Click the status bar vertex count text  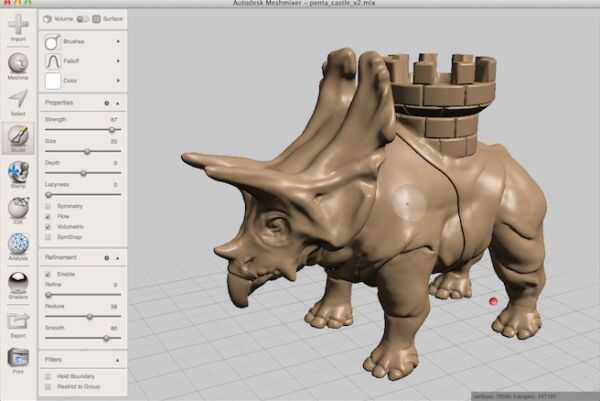(513, 396)
